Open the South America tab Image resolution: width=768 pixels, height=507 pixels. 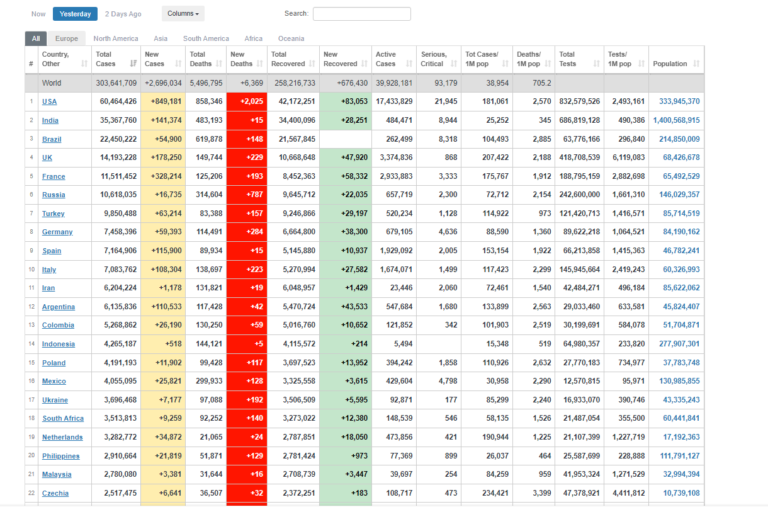tap(206, 38)
